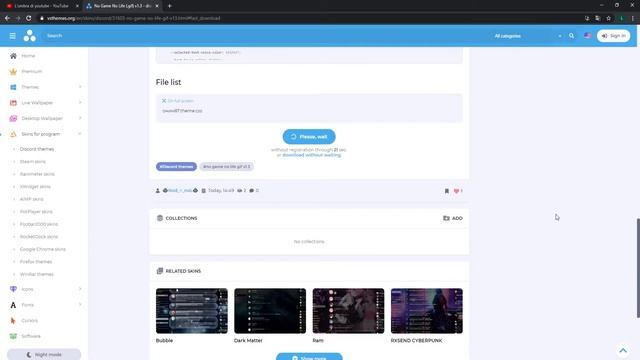This screenshot has height=360, width=640.
Task: Open AIMP skins in sidebar
Action: pos(31,199)
